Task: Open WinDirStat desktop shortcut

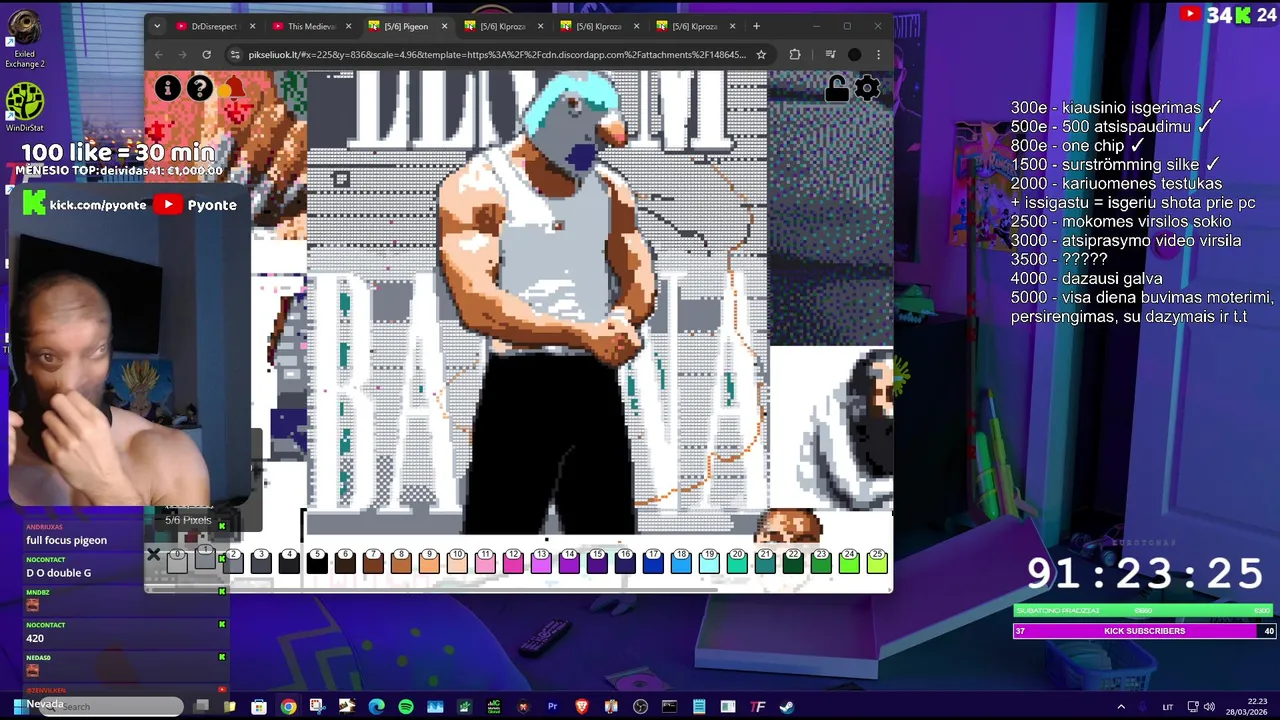Action: (25, 108)
